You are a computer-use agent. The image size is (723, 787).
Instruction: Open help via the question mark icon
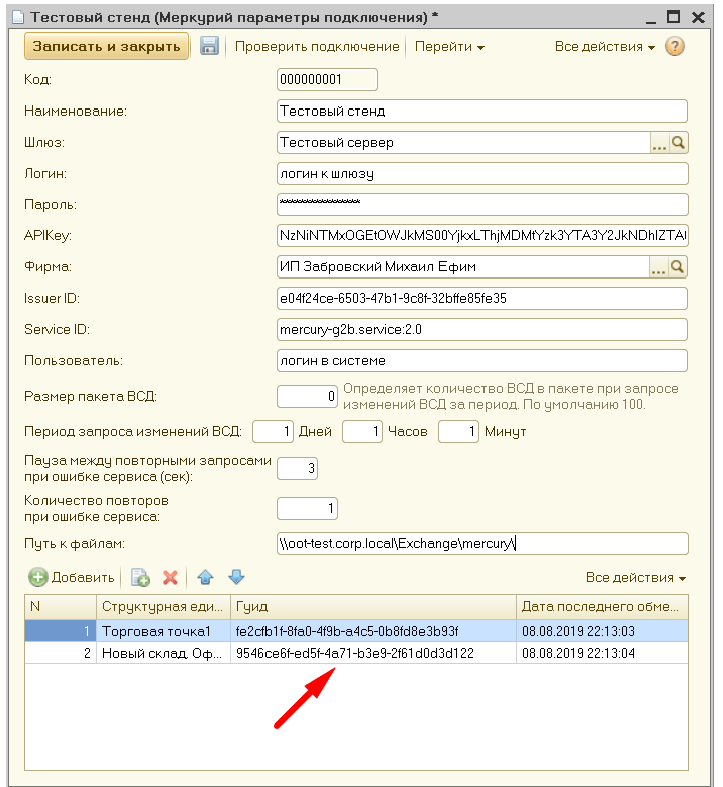click(x=675, y=47)
